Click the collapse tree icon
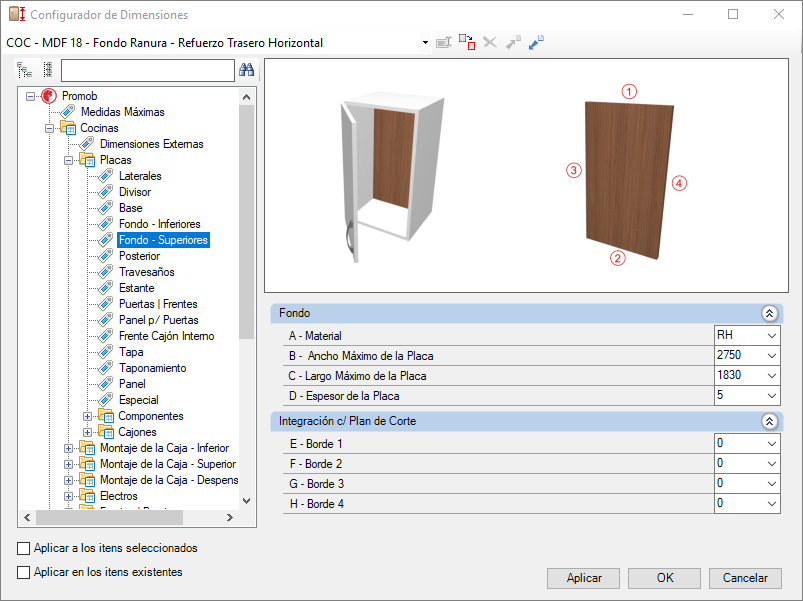803x601 pixels. point(48,70)
